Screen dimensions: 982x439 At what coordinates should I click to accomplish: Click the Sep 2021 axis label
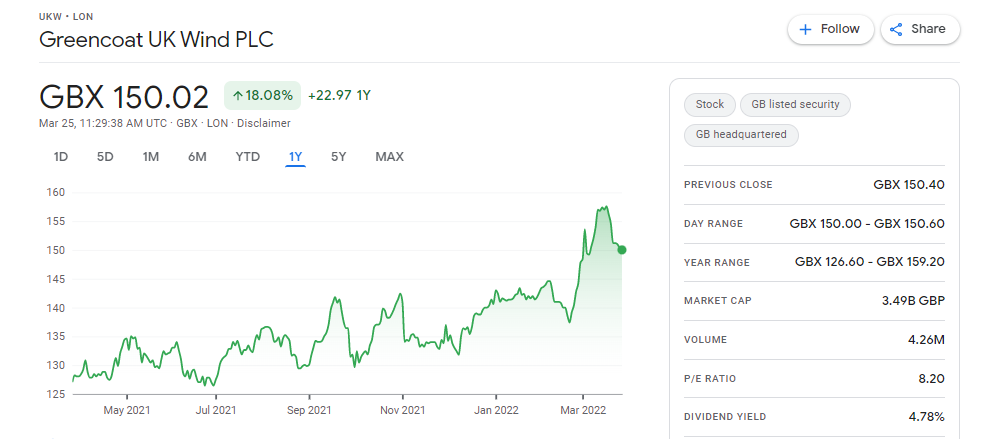pyautogui.click(x=309, y=411)
